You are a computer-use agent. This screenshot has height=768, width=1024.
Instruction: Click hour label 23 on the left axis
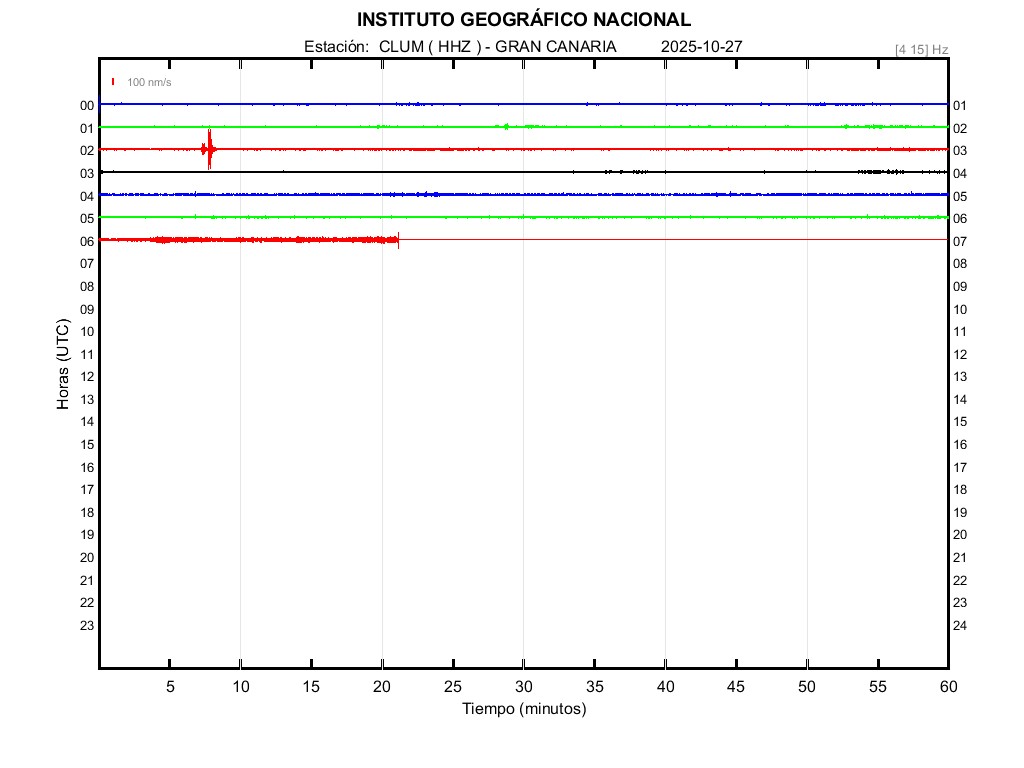[x=87, y=626]
